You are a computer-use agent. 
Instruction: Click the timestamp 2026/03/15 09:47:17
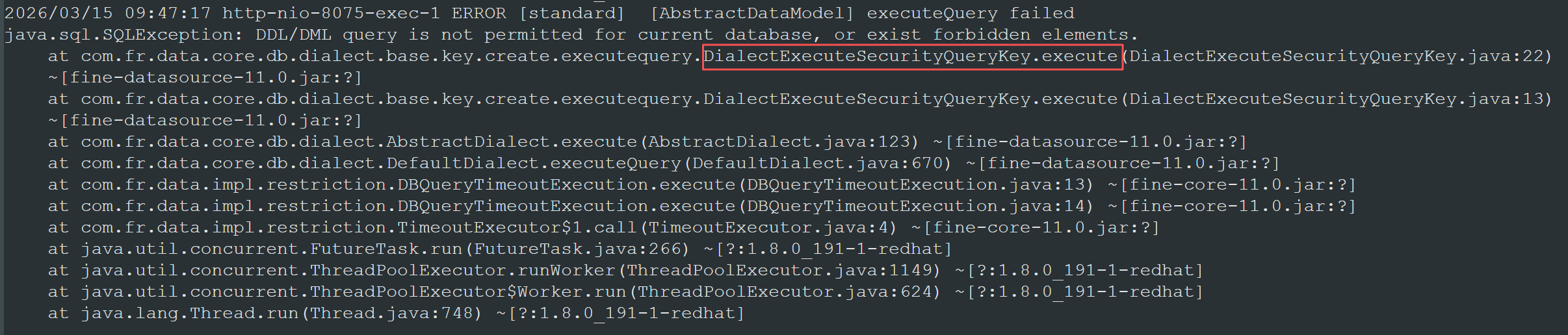coord(107,13)
